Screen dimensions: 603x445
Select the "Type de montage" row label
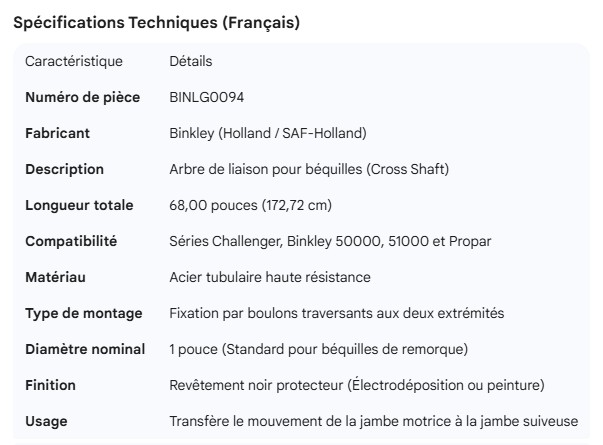(83, 313)
